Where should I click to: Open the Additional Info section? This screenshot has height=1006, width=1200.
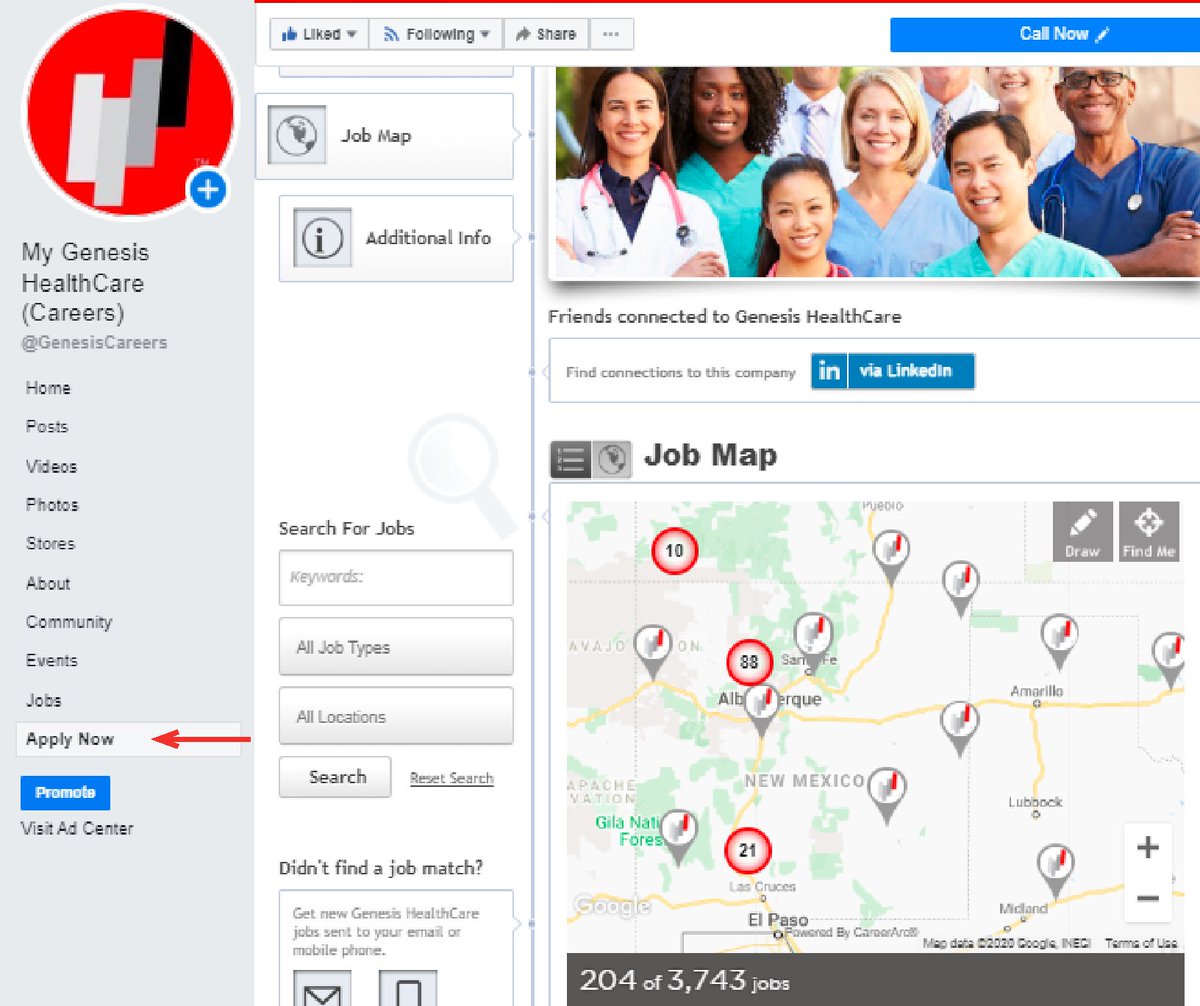click(396, 238)
